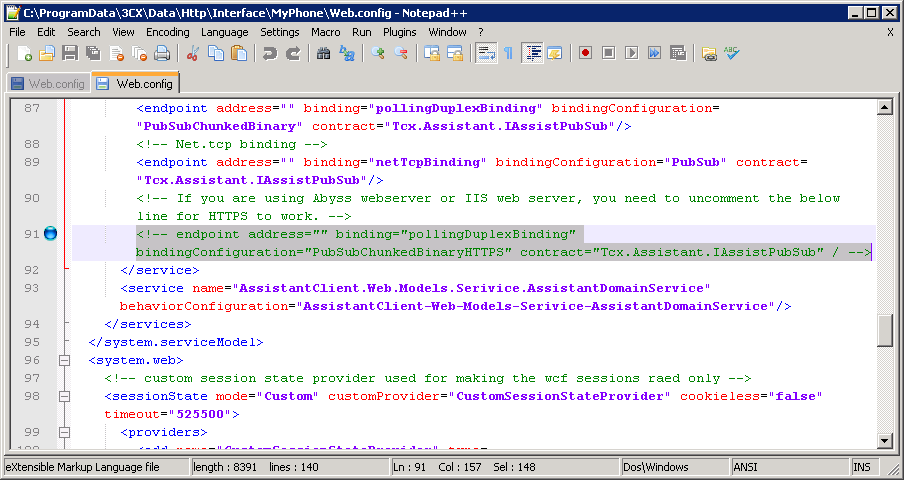Undo the last edit
Image resolution: width=904 pixels, height=480 pixels.
(269, 54)
